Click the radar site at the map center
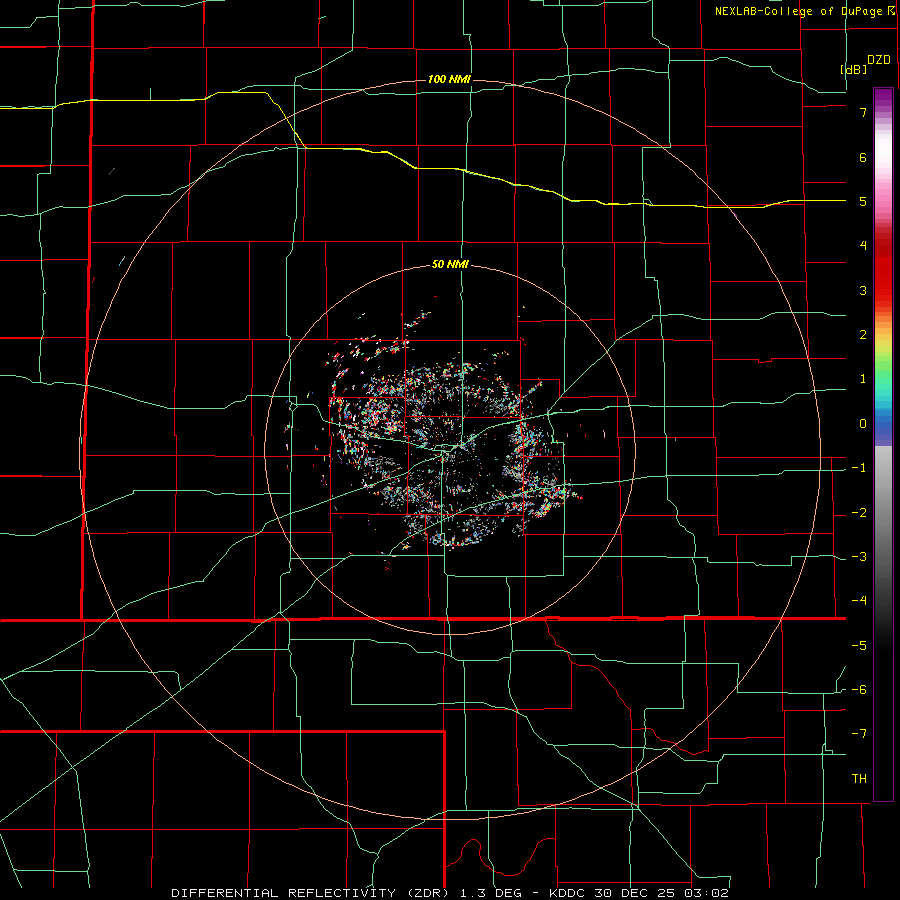The height and width of the screenshot is (900, 900). [451, 449]
